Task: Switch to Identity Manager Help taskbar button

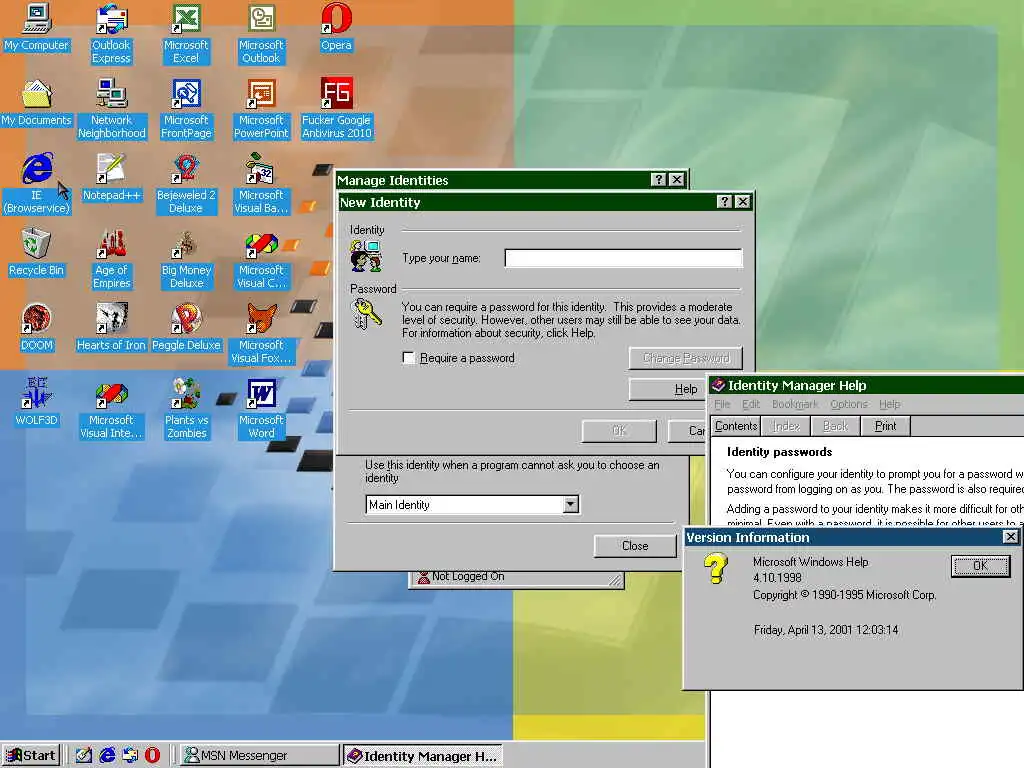Action: tap(423, 755)
